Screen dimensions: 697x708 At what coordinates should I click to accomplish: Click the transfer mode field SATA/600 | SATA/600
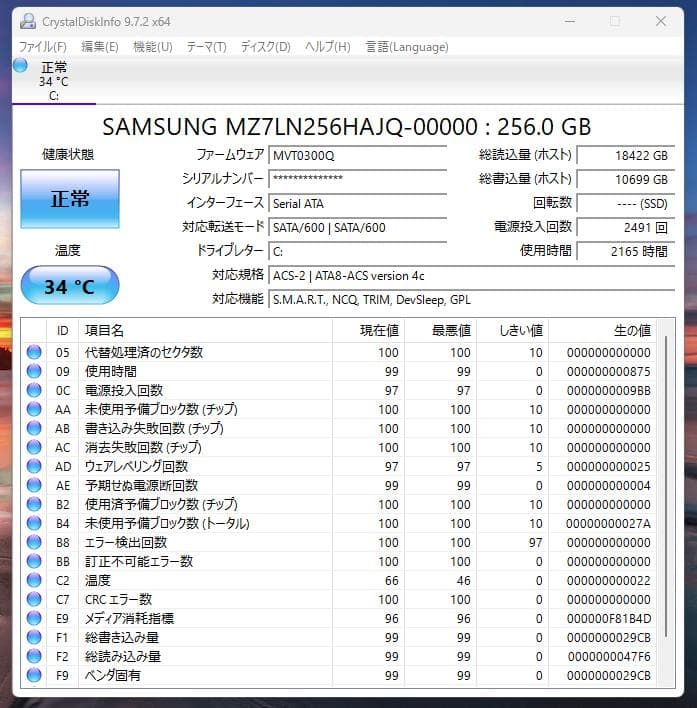tap(358, 227)
